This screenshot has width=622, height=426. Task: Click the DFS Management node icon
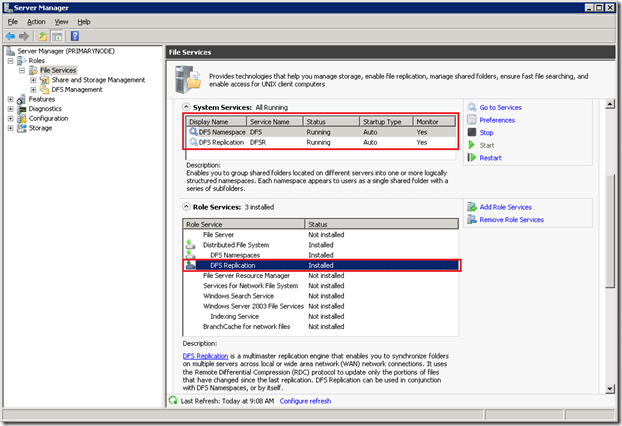(44, 90)
